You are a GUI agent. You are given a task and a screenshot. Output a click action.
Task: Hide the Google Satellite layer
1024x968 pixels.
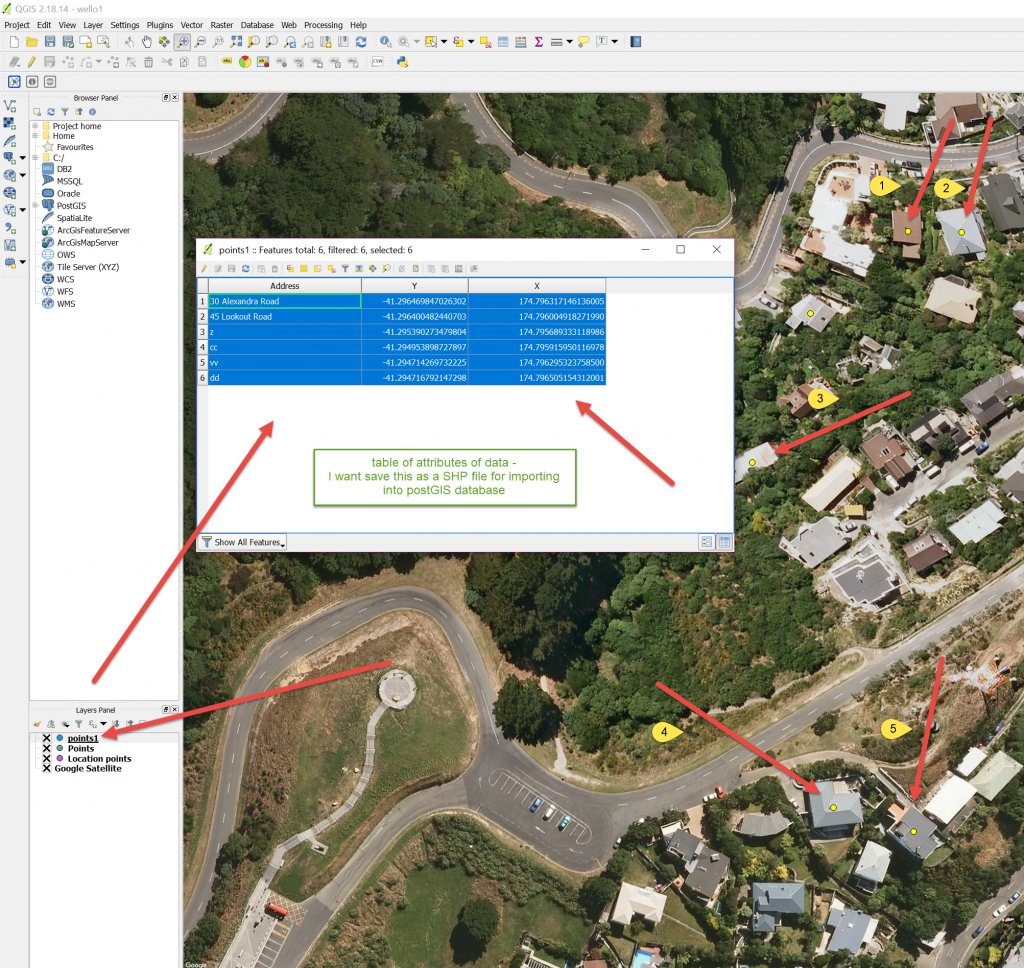coord(47,768)
